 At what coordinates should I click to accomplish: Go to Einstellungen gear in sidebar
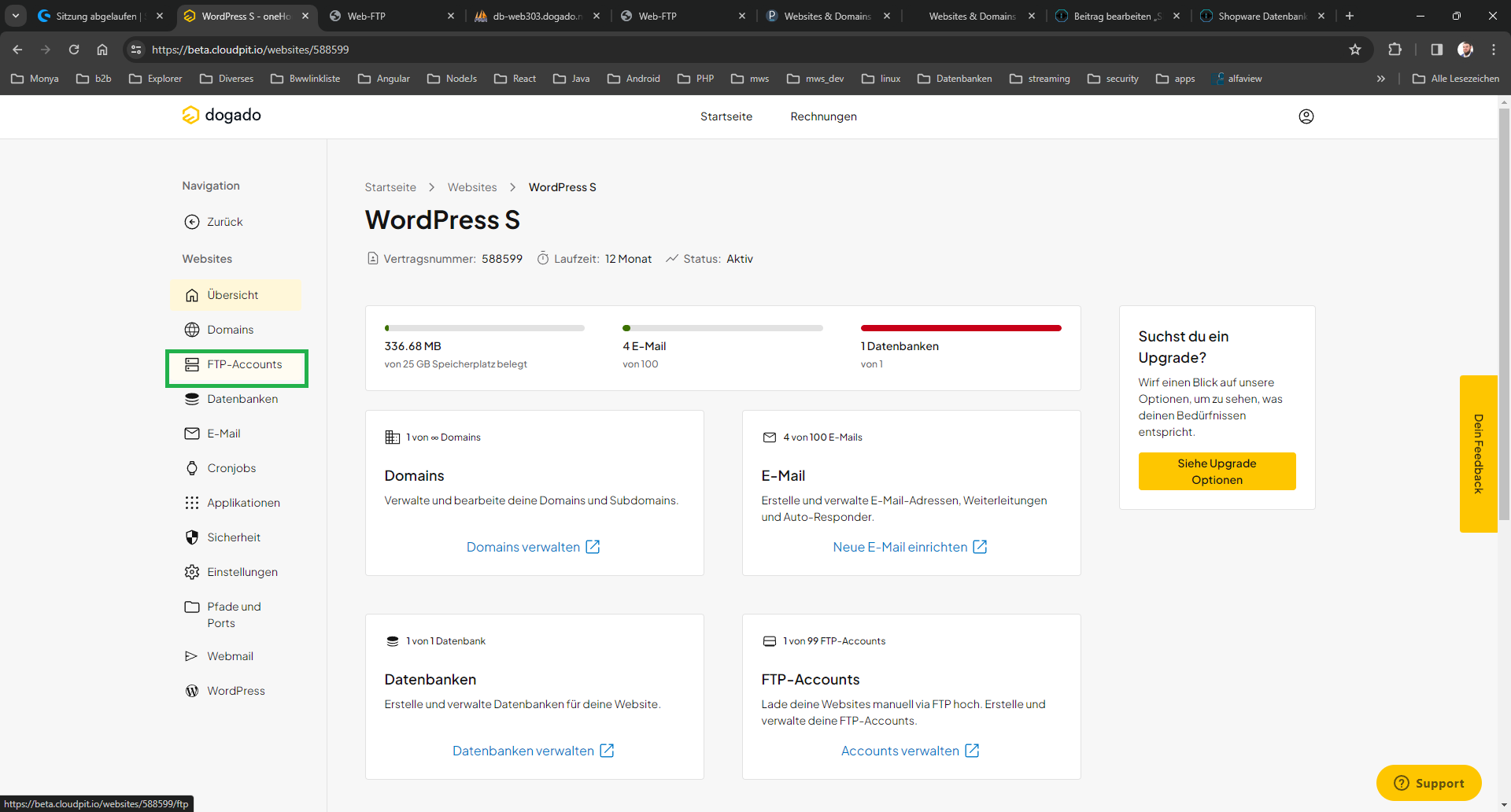[242, 572]
